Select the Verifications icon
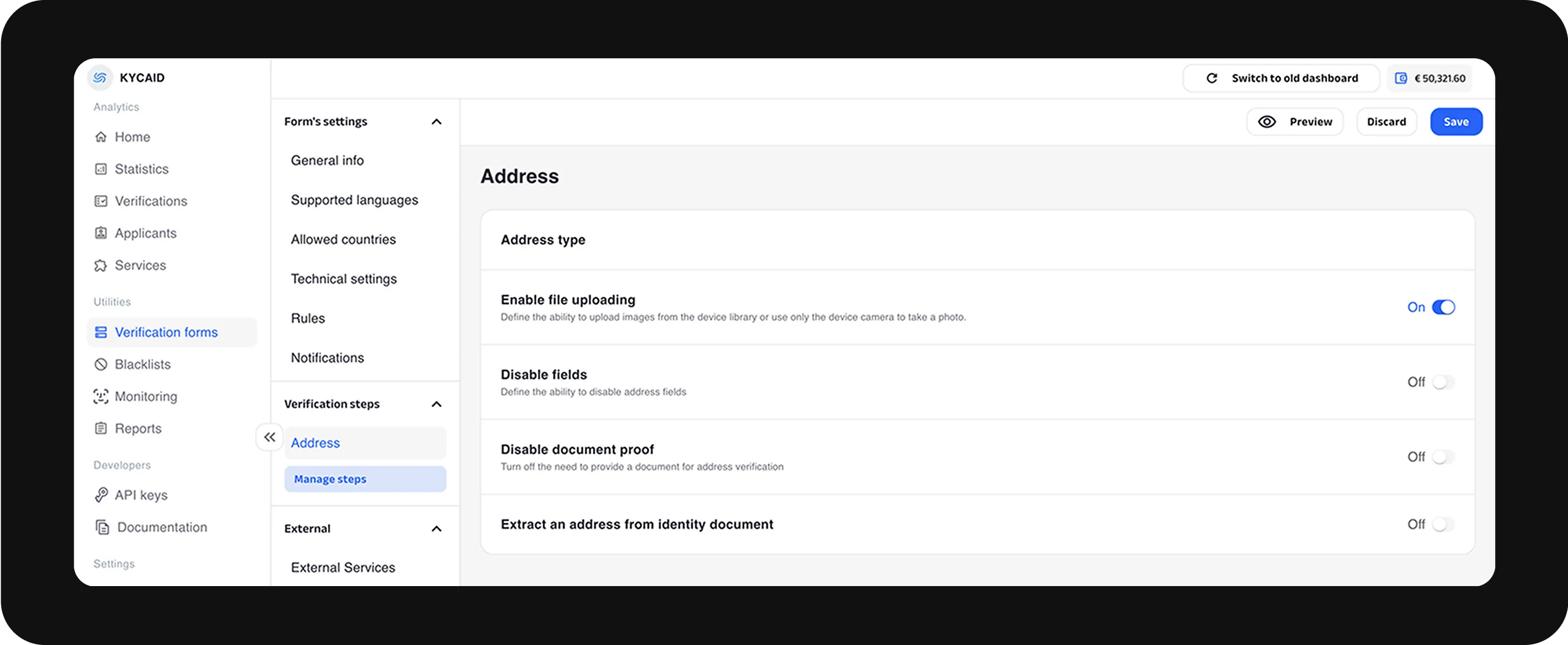This screenshot has height=645, width=1568. click(x=101, y=201)
